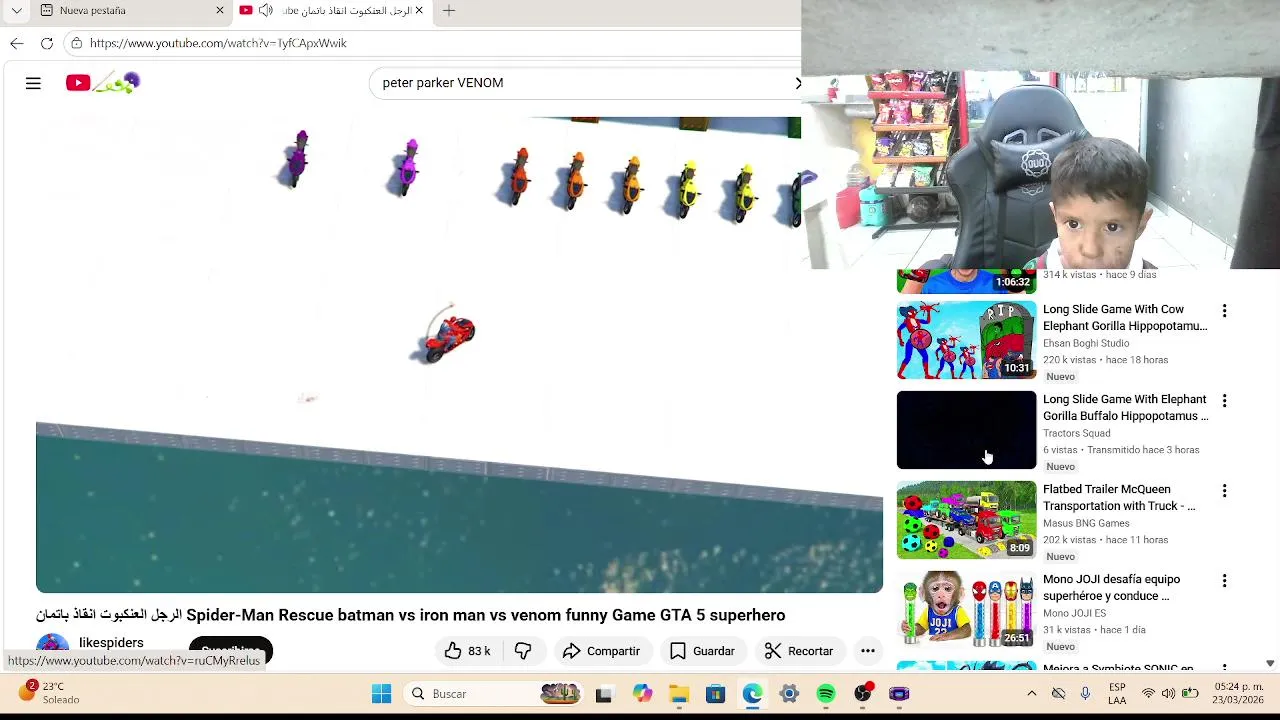Open title Long Slide Game With Elephant Gorilla Buffalo
This screenshot has width=1280, height=720.
click(x=1125, y=408)
